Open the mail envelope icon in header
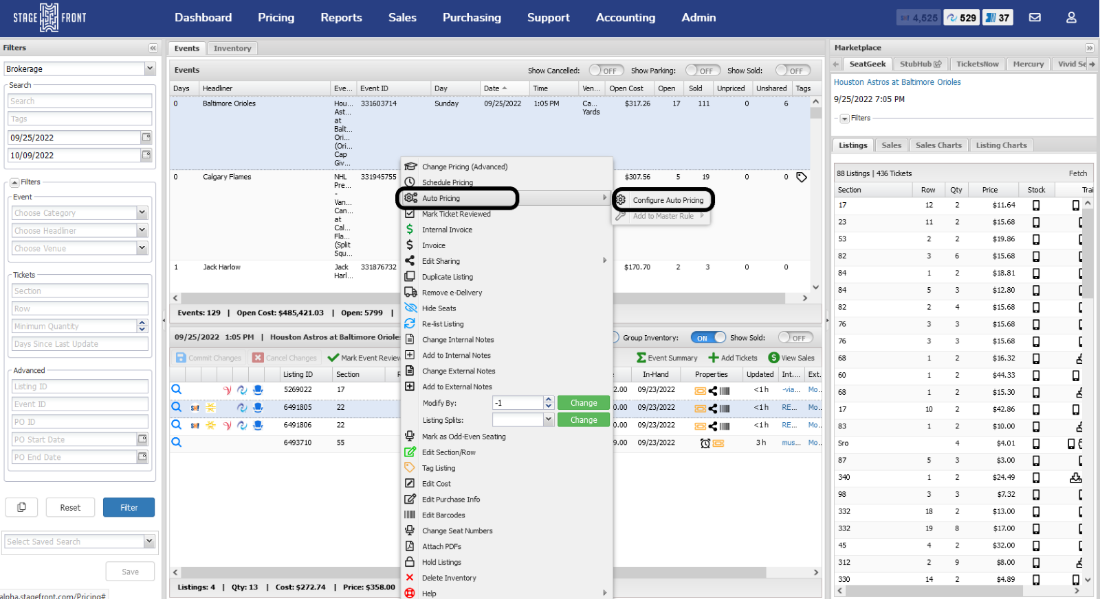Viewport: 1100px width, 599px height. pos(1034,18)
